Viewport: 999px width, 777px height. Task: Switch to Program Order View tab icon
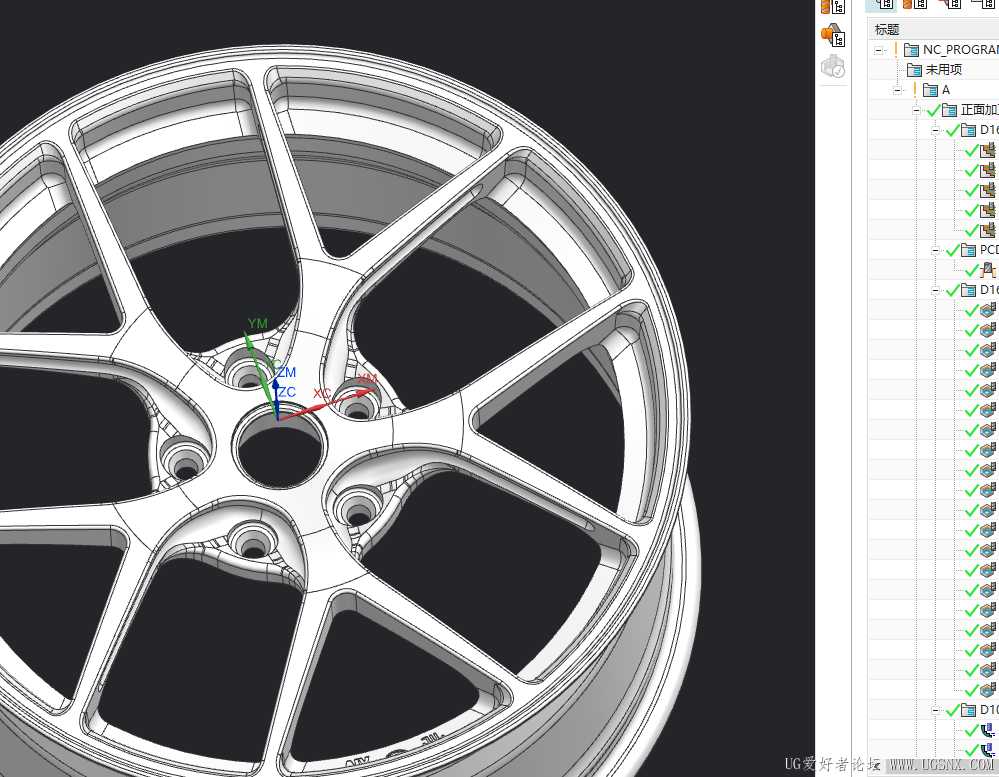883,4
